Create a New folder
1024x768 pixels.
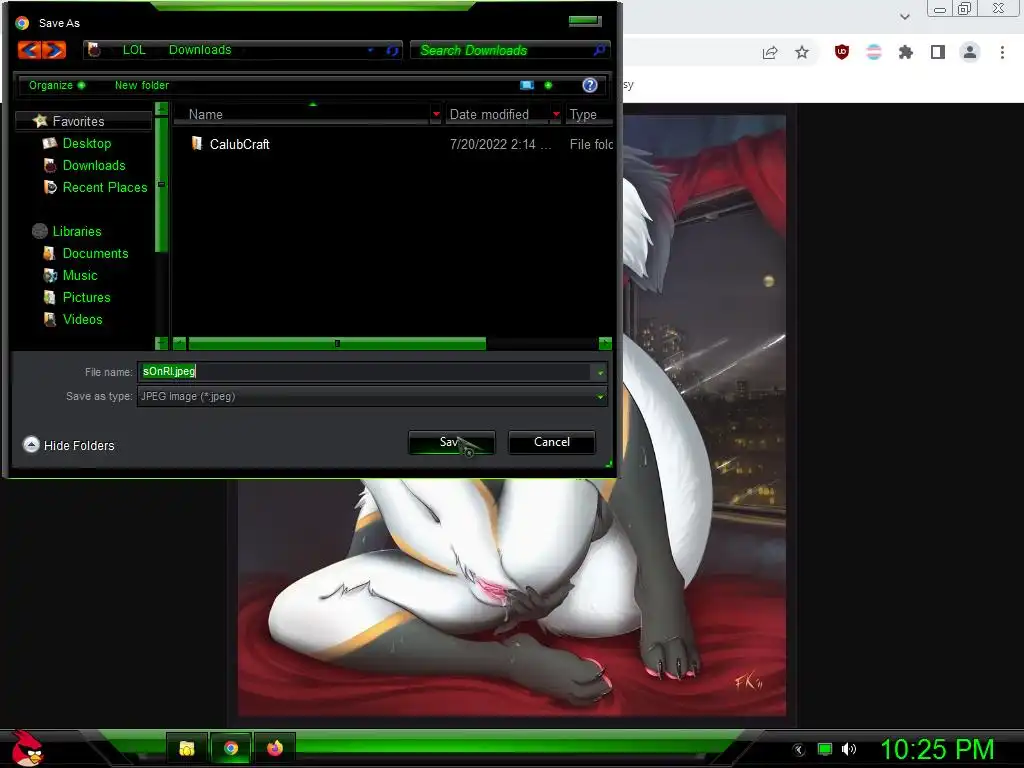142,85
